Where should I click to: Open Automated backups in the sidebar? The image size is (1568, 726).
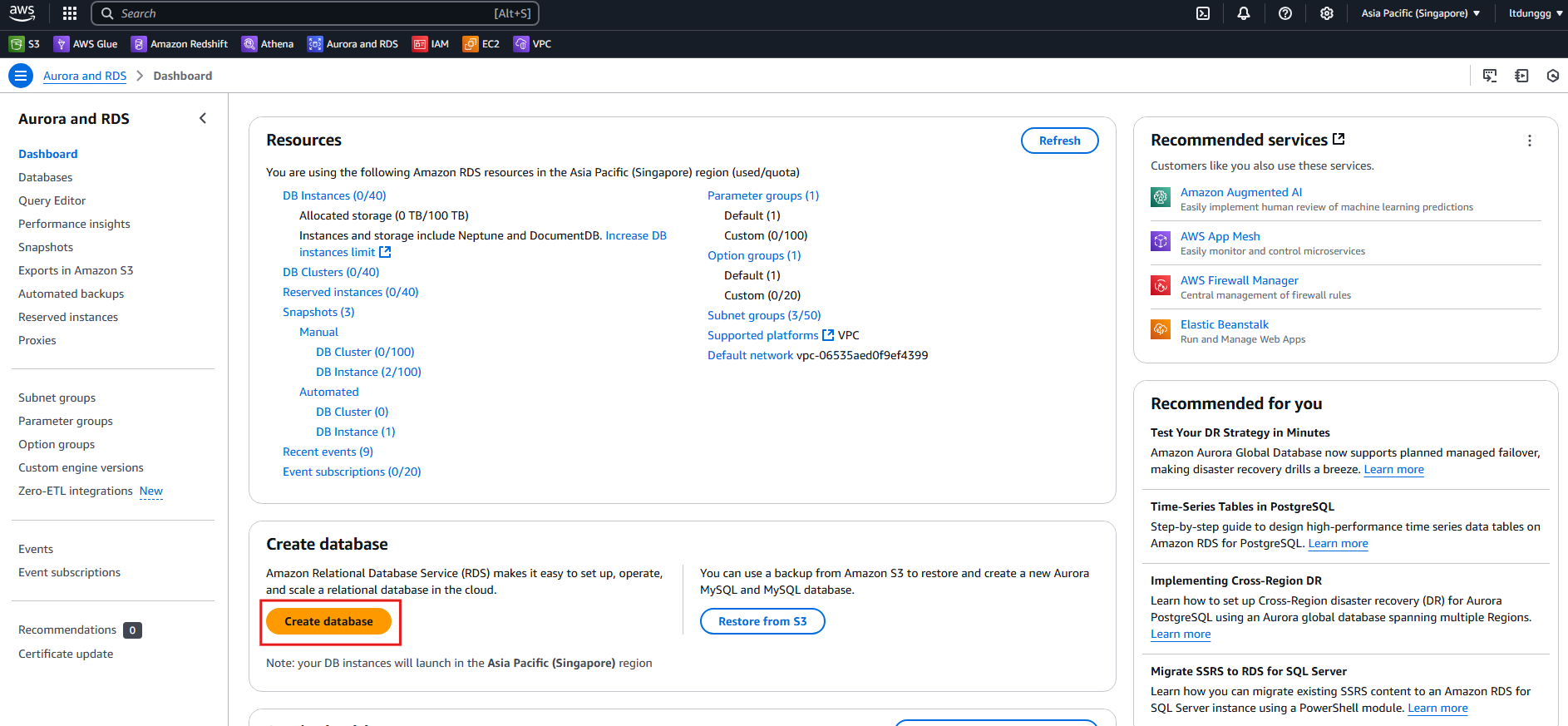pos(71,294)
